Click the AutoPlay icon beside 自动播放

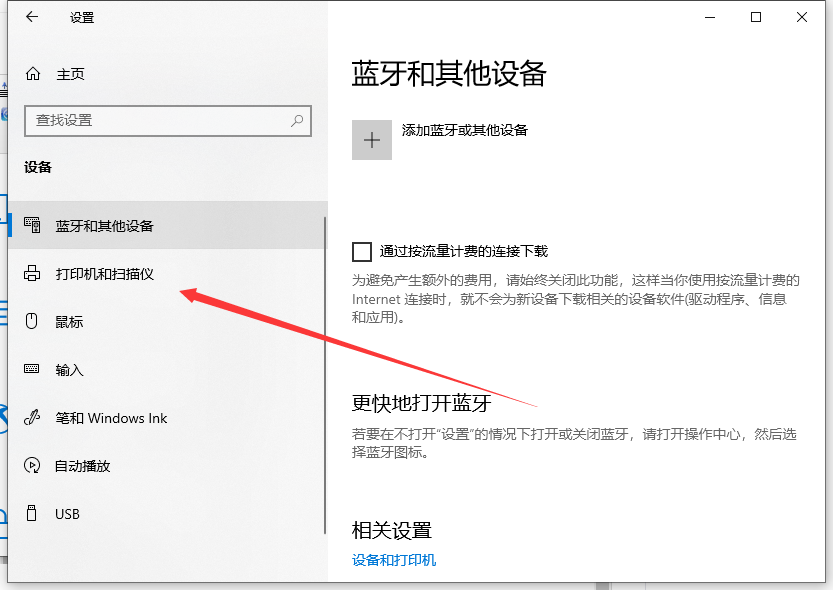(x=31, y=466)
